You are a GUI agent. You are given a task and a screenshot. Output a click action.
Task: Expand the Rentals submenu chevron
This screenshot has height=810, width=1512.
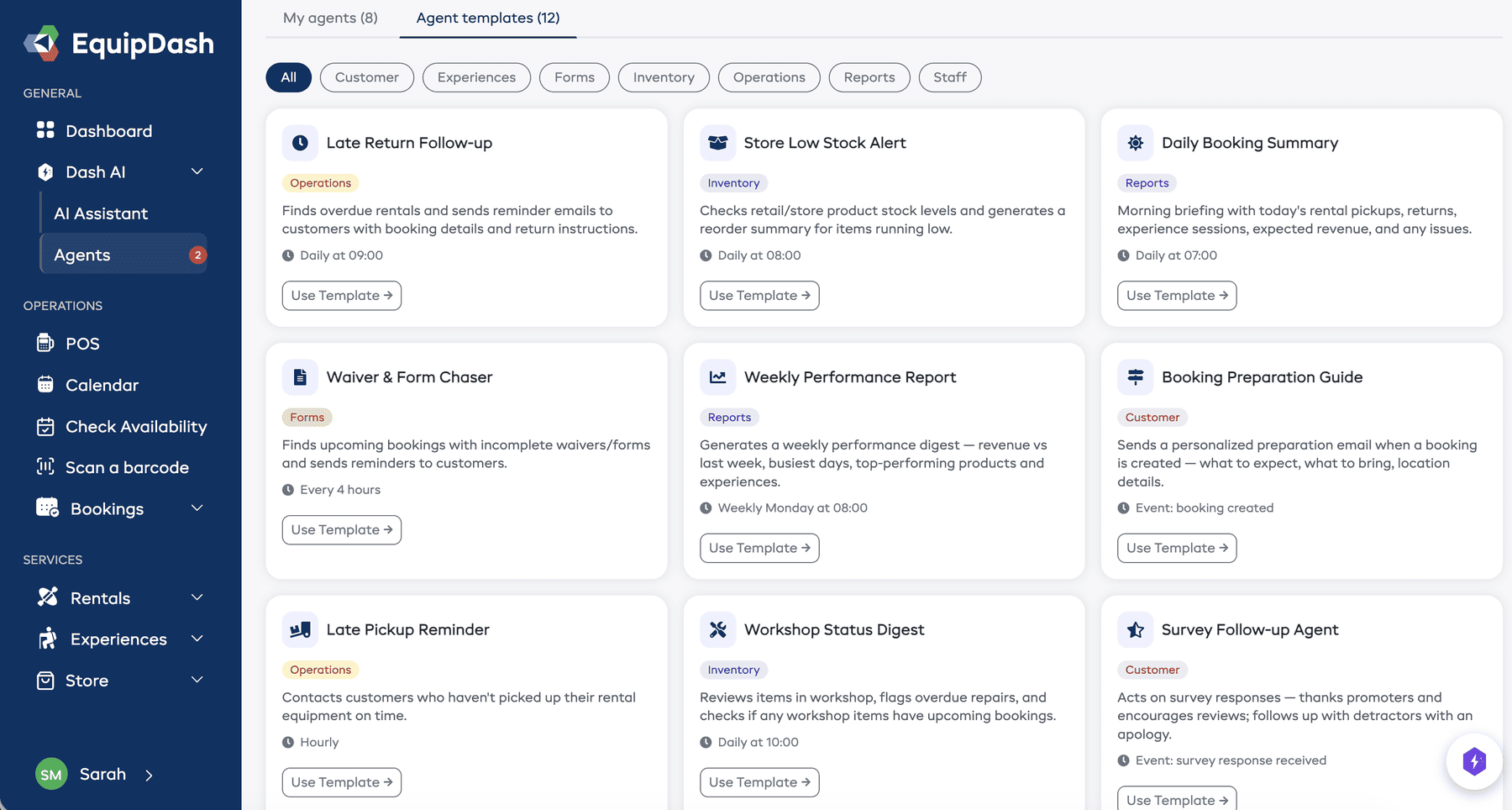point(197,597)
